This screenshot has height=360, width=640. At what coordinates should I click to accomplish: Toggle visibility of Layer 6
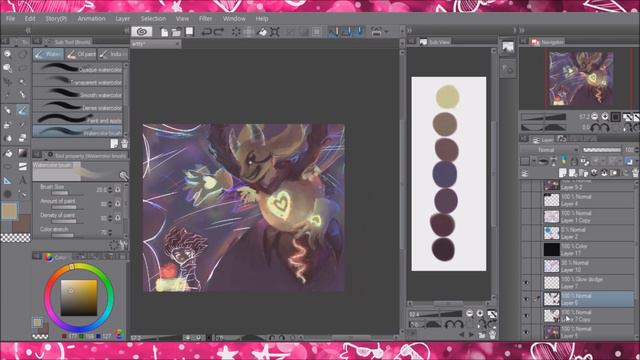coord(526,299)
